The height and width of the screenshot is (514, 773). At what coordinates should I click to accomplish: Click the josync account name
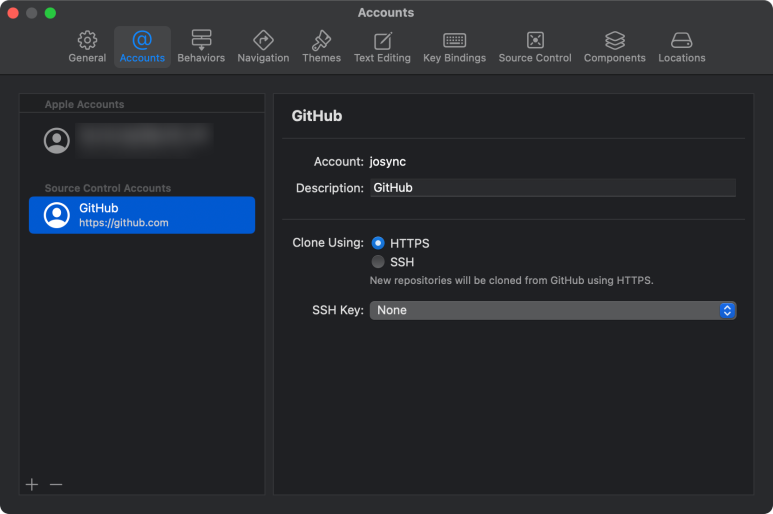pos(387,162)
